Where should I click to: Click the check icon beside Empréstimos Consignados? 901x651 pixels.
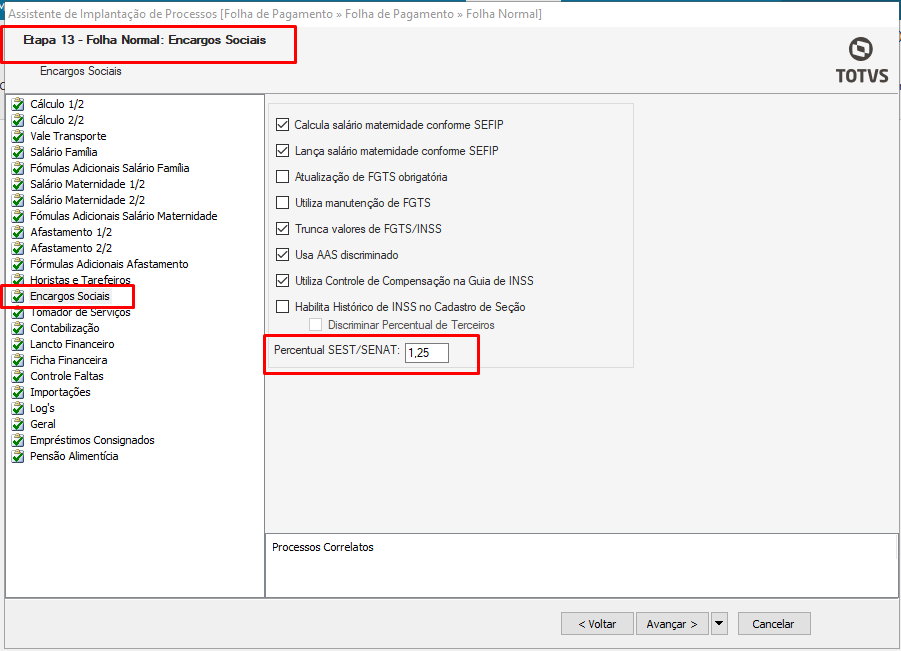point(18,440)
